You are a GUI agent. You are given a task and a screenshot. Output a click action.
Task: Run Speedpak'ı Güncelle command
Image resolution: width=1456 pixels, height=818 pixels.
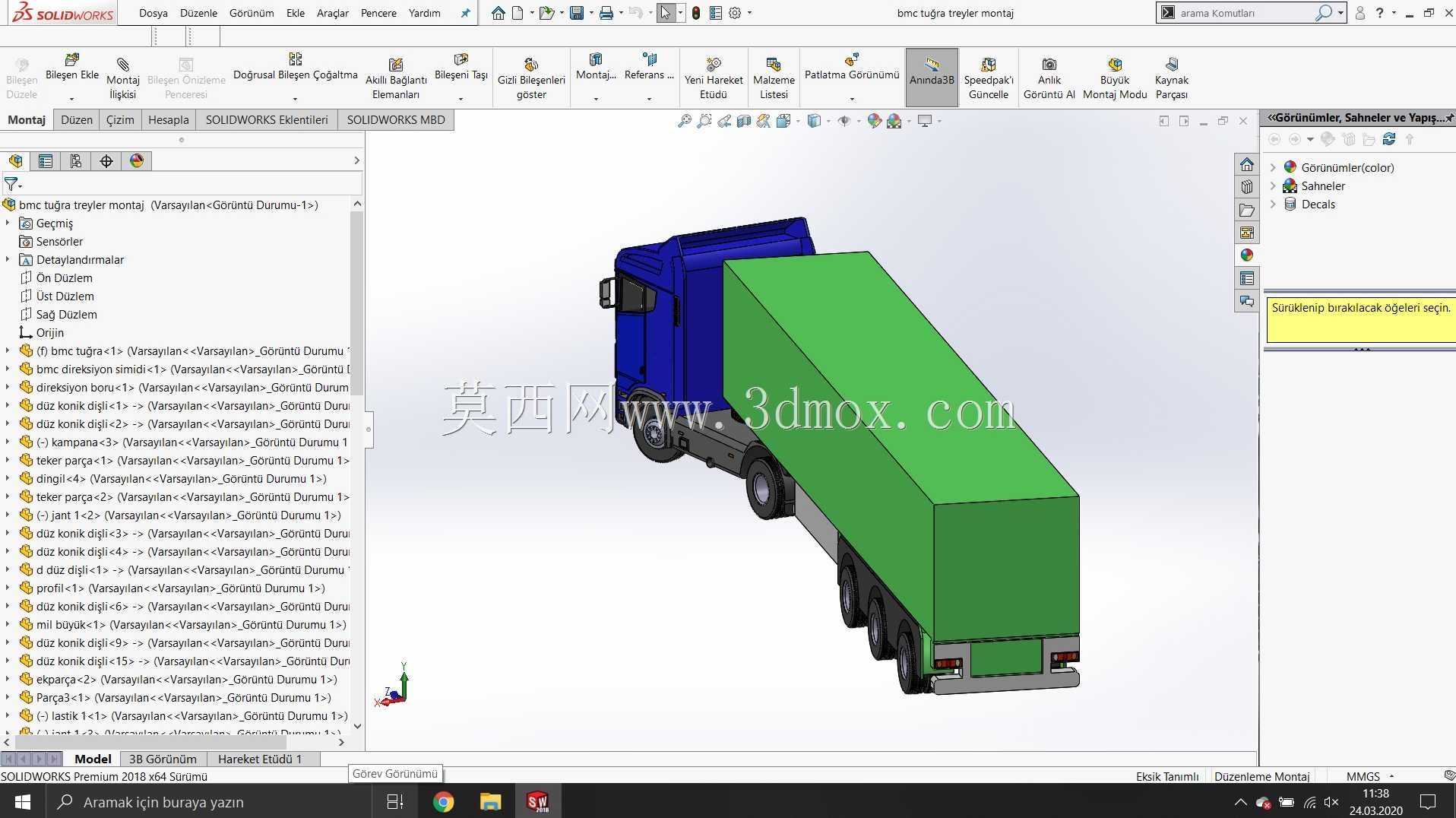(989, 78)
